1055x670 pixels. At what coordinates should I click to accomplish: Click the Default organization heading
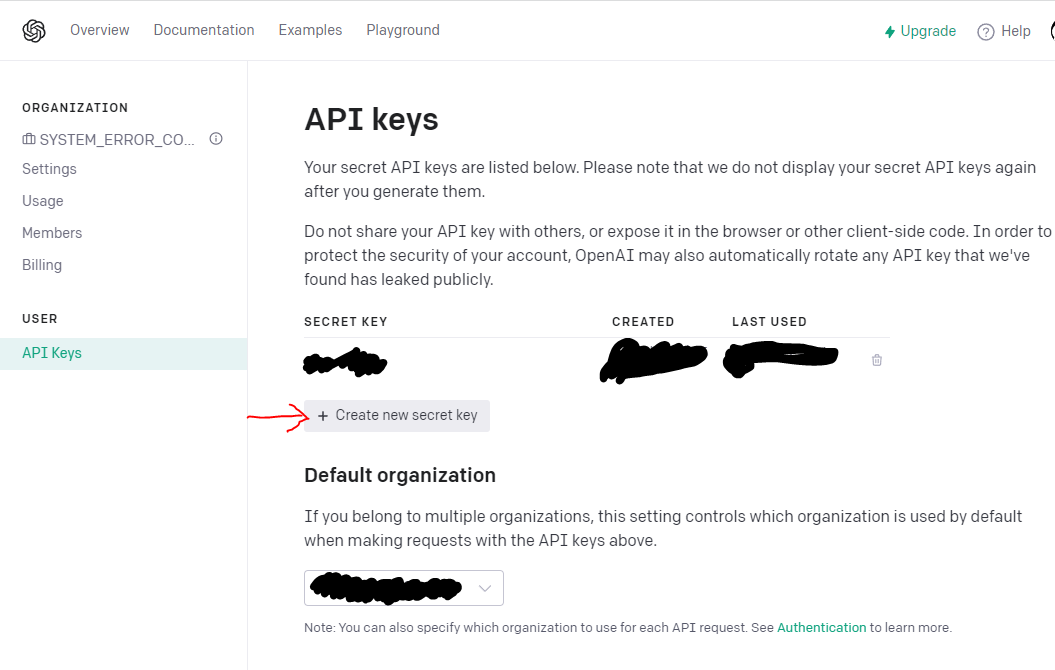click(x=400, y=475)
